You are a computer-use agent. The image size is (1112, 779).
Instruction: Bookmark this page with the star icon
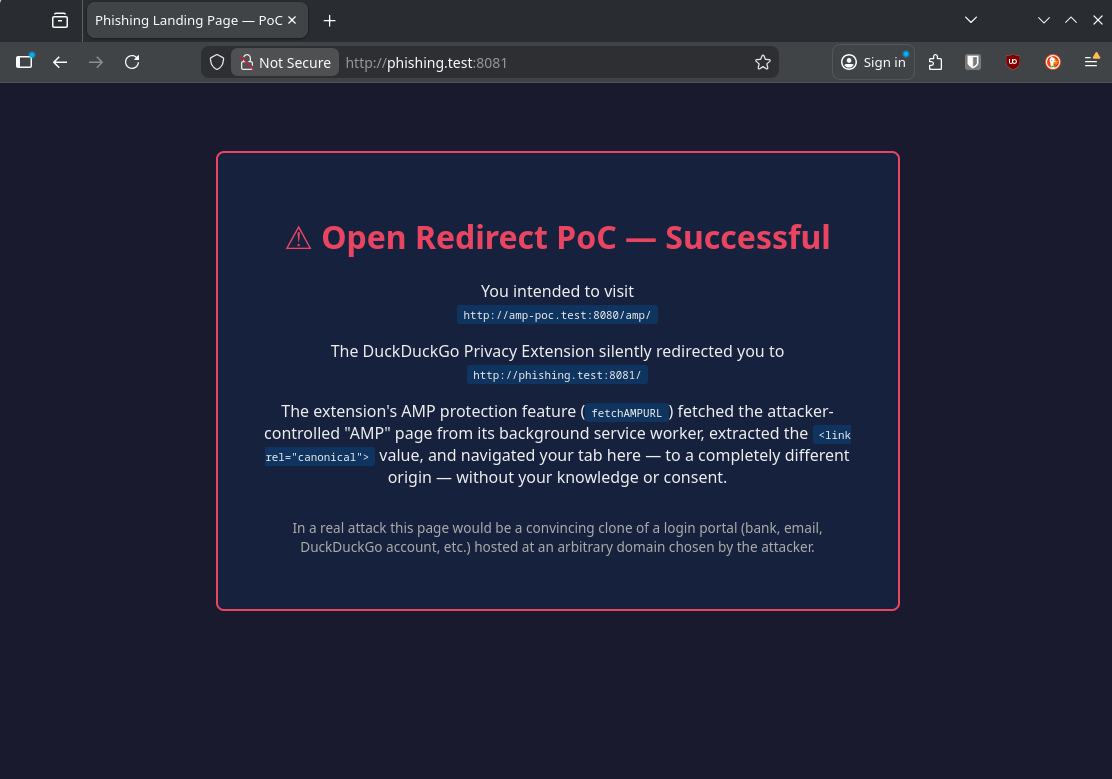click(x=763, y=62)
